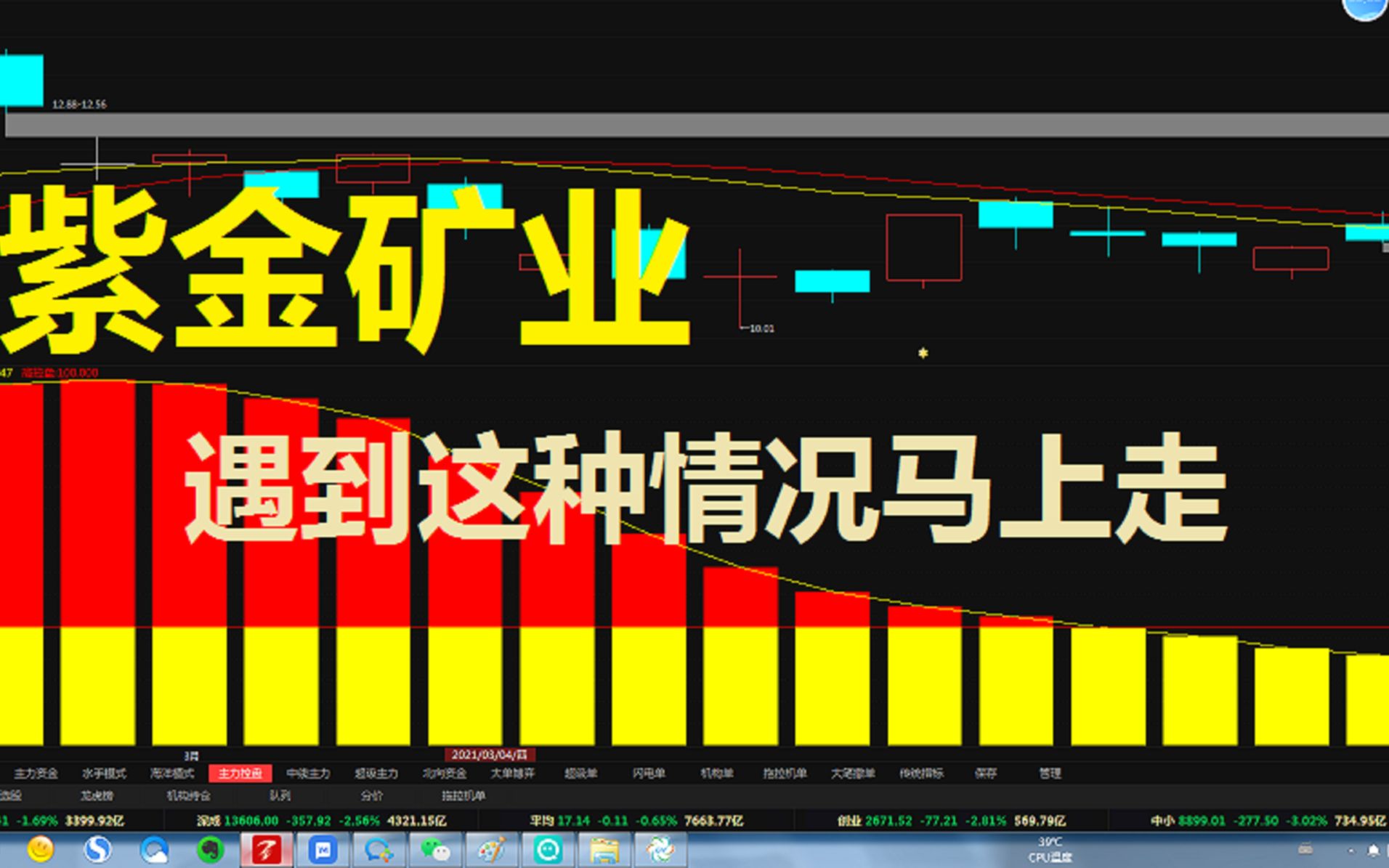This screenshot has height=868, width=1389.
Task: Open the blue chat bubble taskbar app
Action: point(378,849)
